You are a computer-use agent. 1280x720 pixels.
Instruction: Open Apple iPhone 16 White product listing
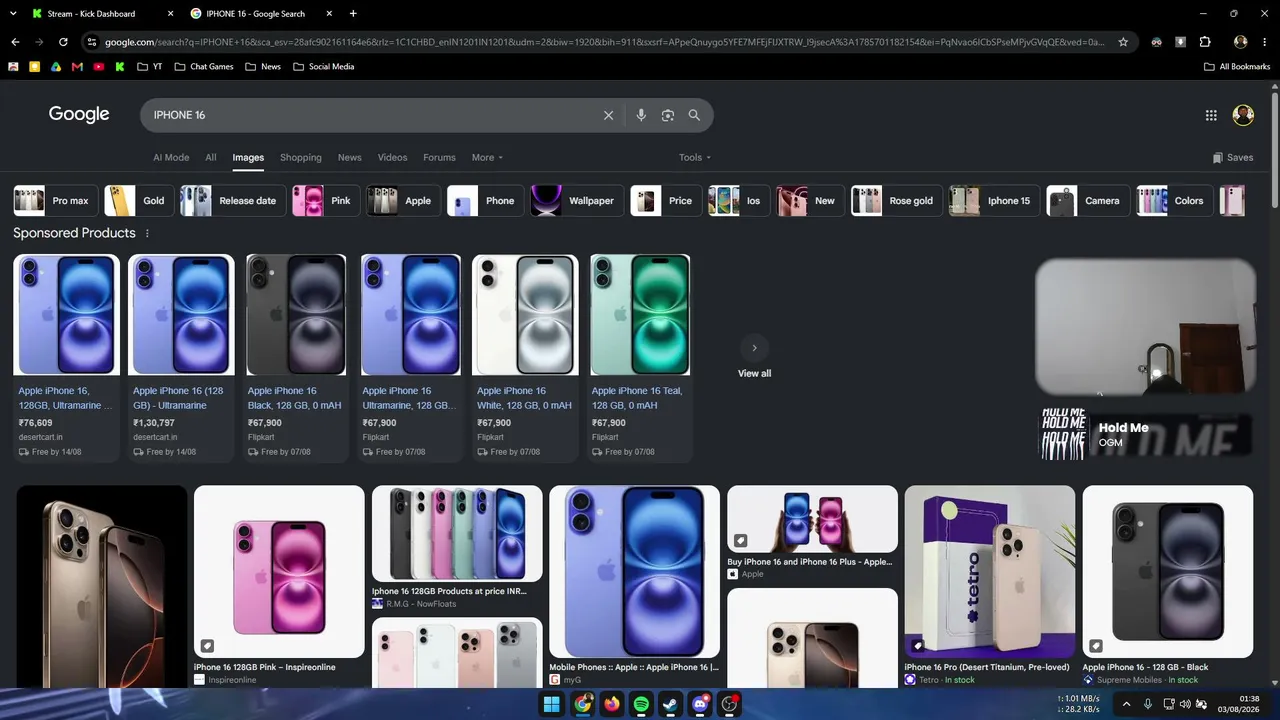click(525, 357)
